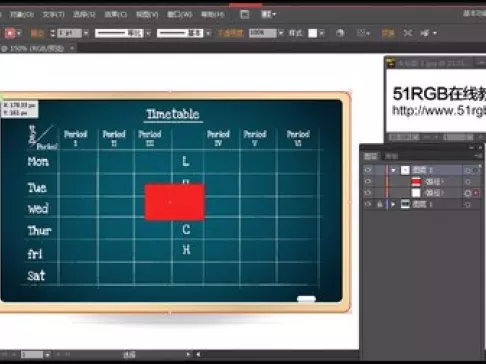The image size is (486, 364).
Task: Click the transform icon in control bar
Action: (388, 33)
